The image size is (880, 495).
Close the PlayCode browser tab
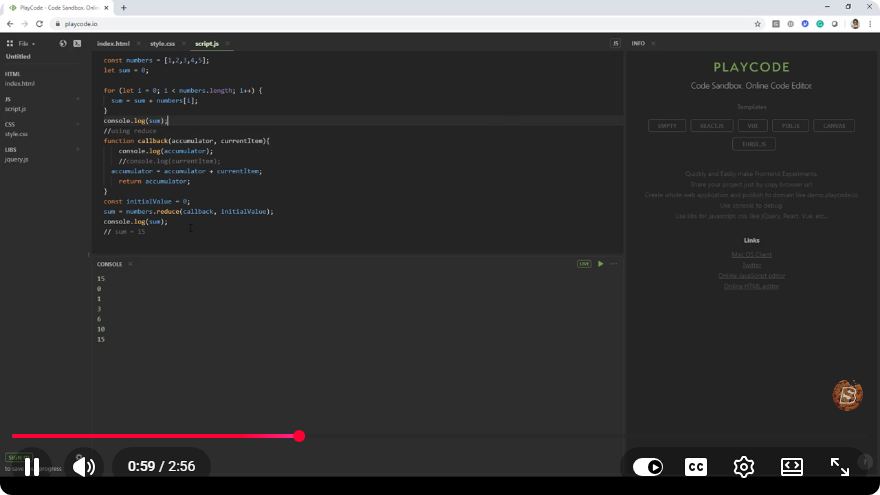click(106, 8)
